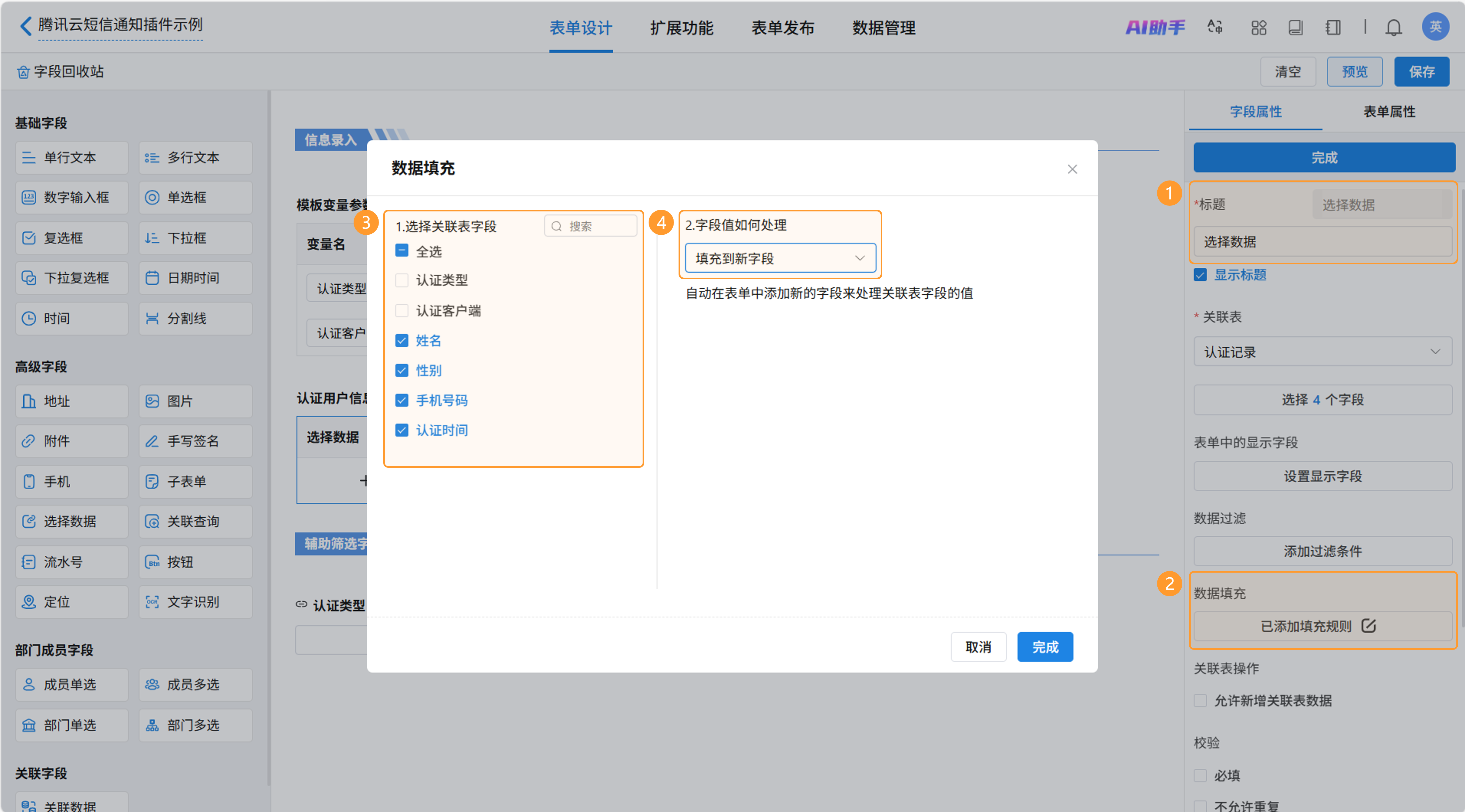Close the 数据填充 dialog with X
The width and height of the screenshot is (1465, 812).
point(1072,169)
